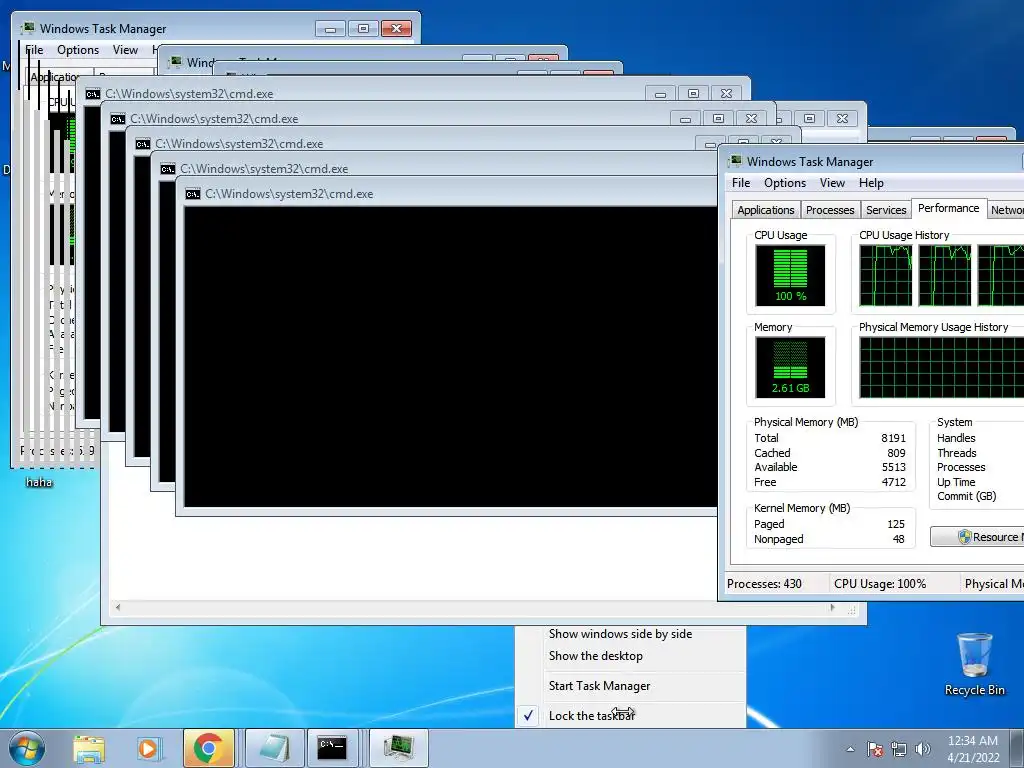1024x768 pixels.
Task: Open Help menu in front Task Manager
Action: pyautogui.click(x=871, y=183)
